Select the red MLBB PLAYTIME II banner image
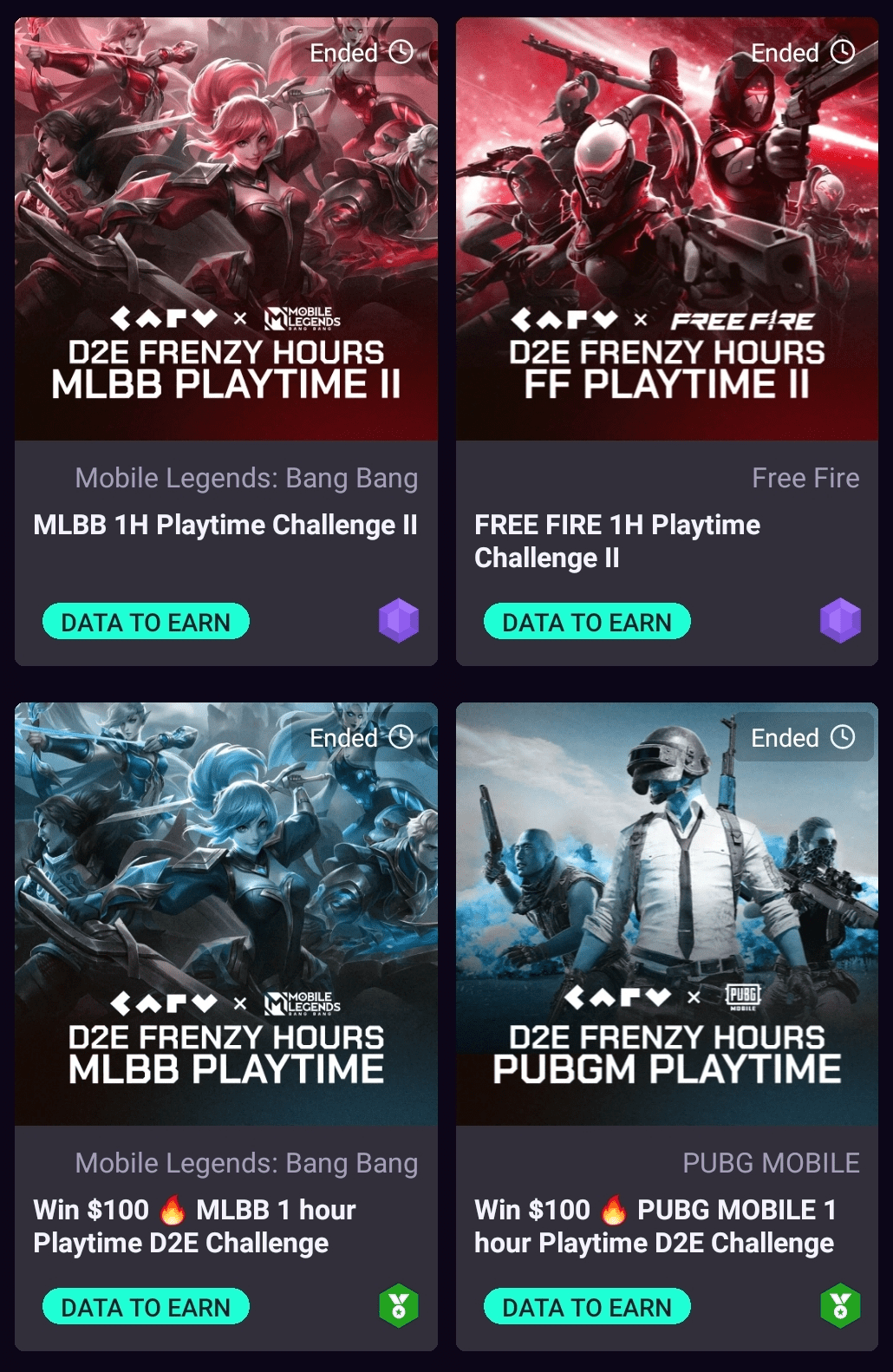893x1372 pixels. 226,229
